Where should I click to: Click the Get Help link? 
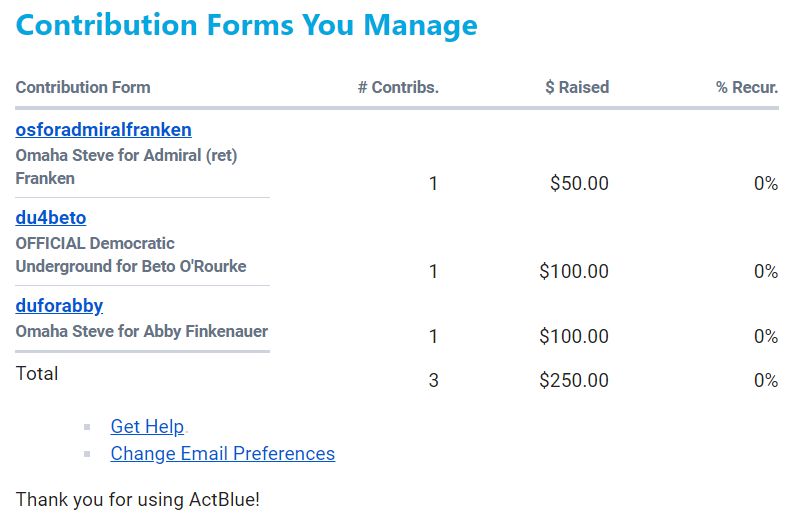(147, 427)
